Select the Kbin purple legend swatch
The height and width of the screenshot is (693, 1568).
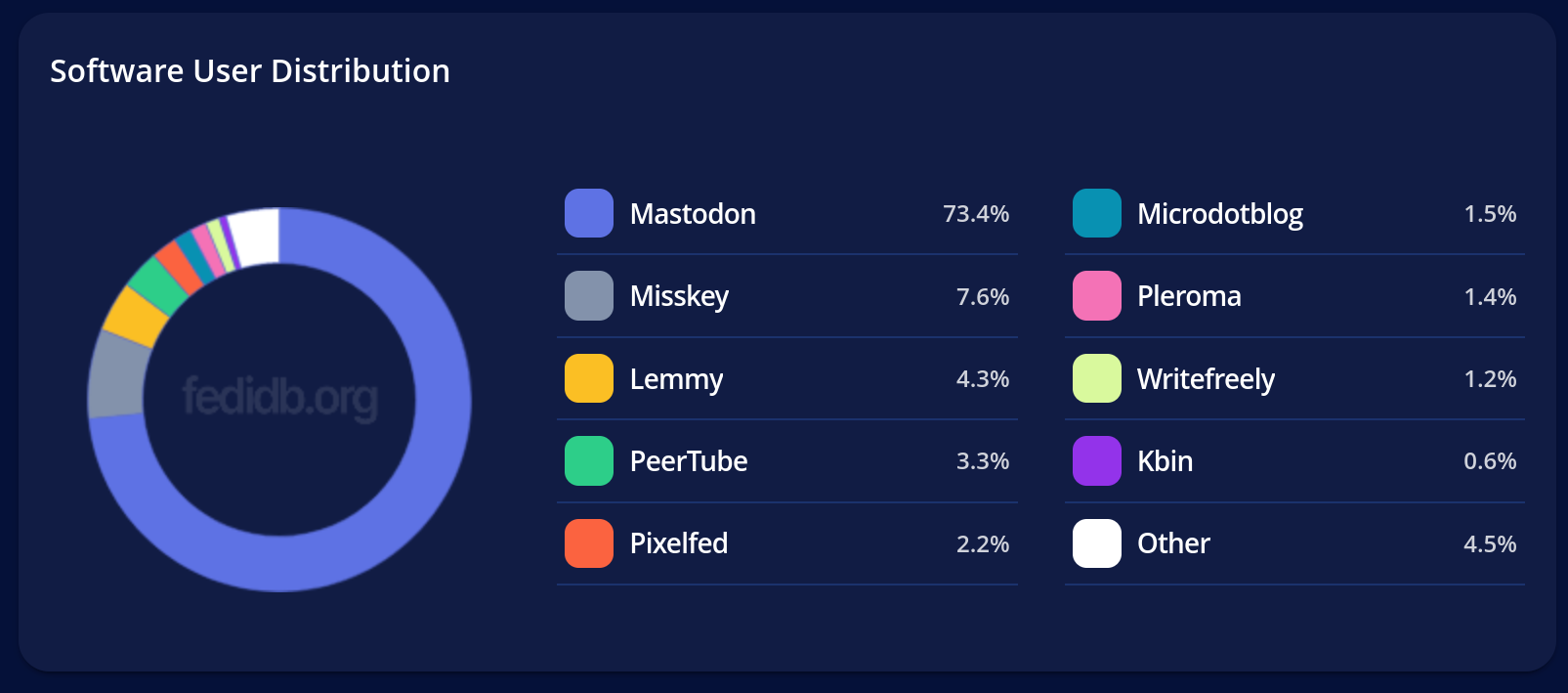(x=1097, y=461)
